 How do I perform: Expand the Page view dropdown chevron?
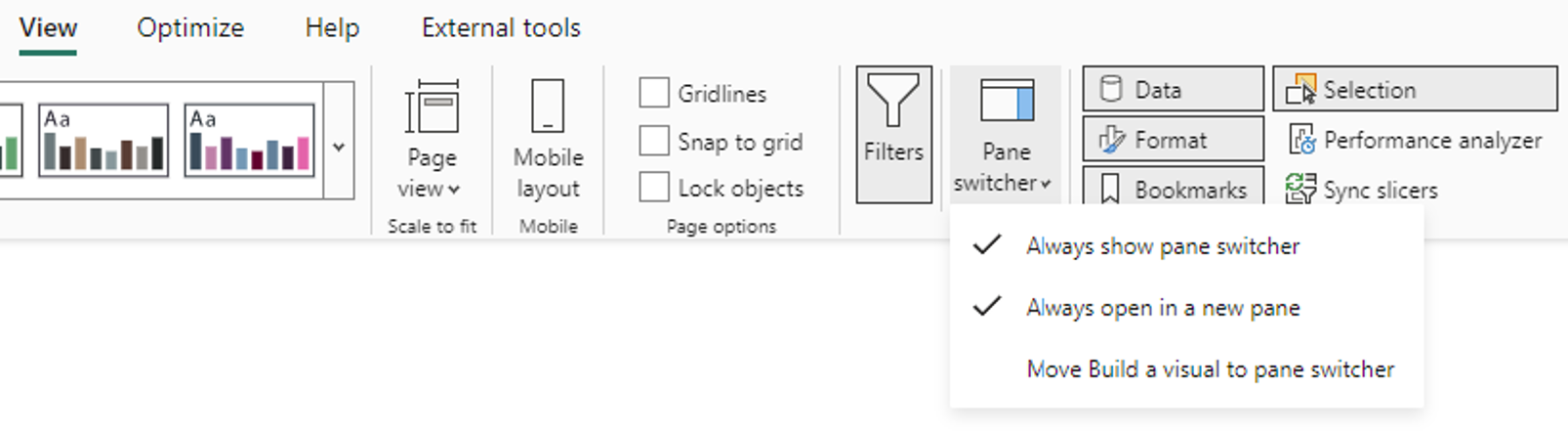click(454, 190)
